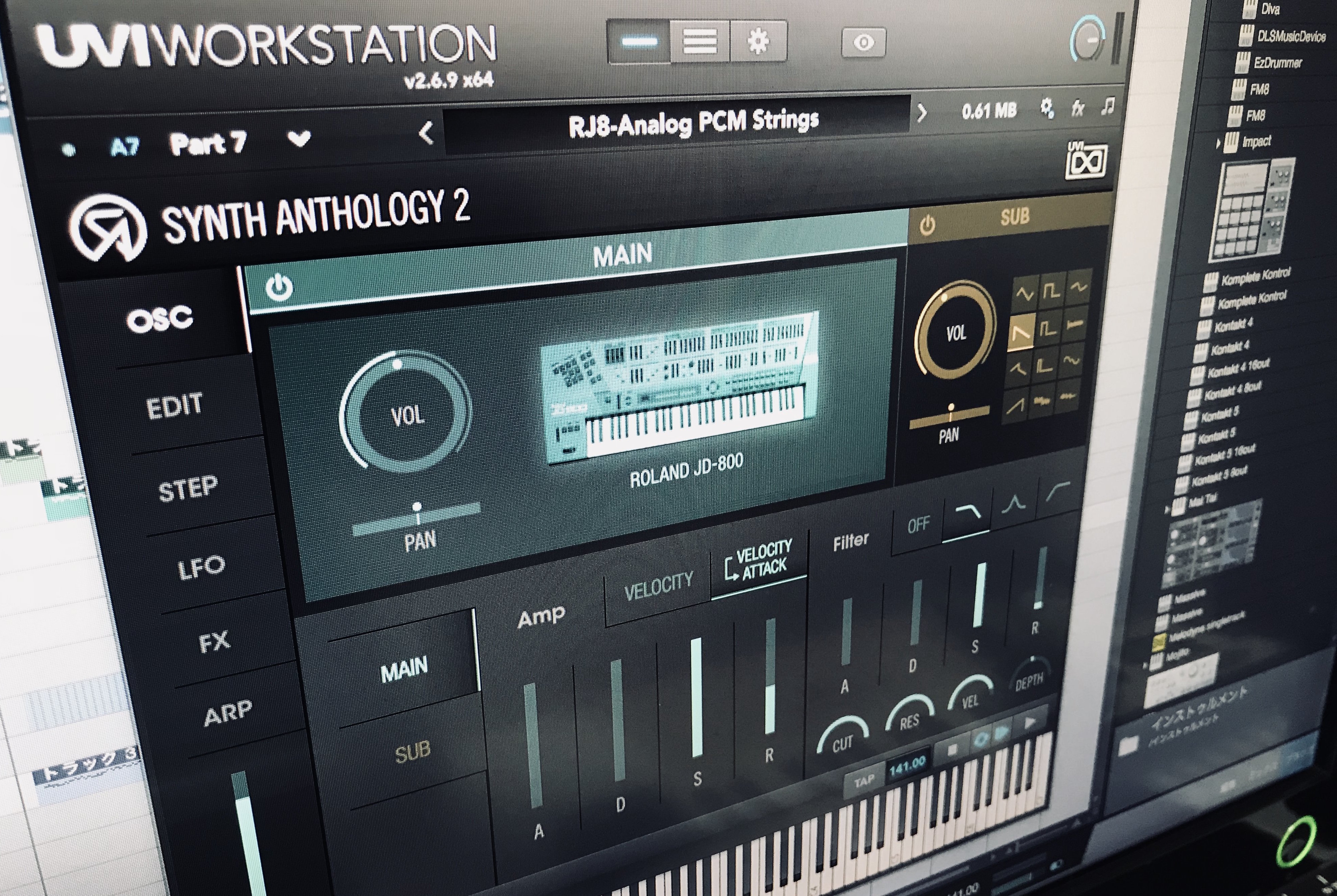The image size is (1337, 896).
Task: Click the music note icon in preset bar
Action: click(1107, 106)
